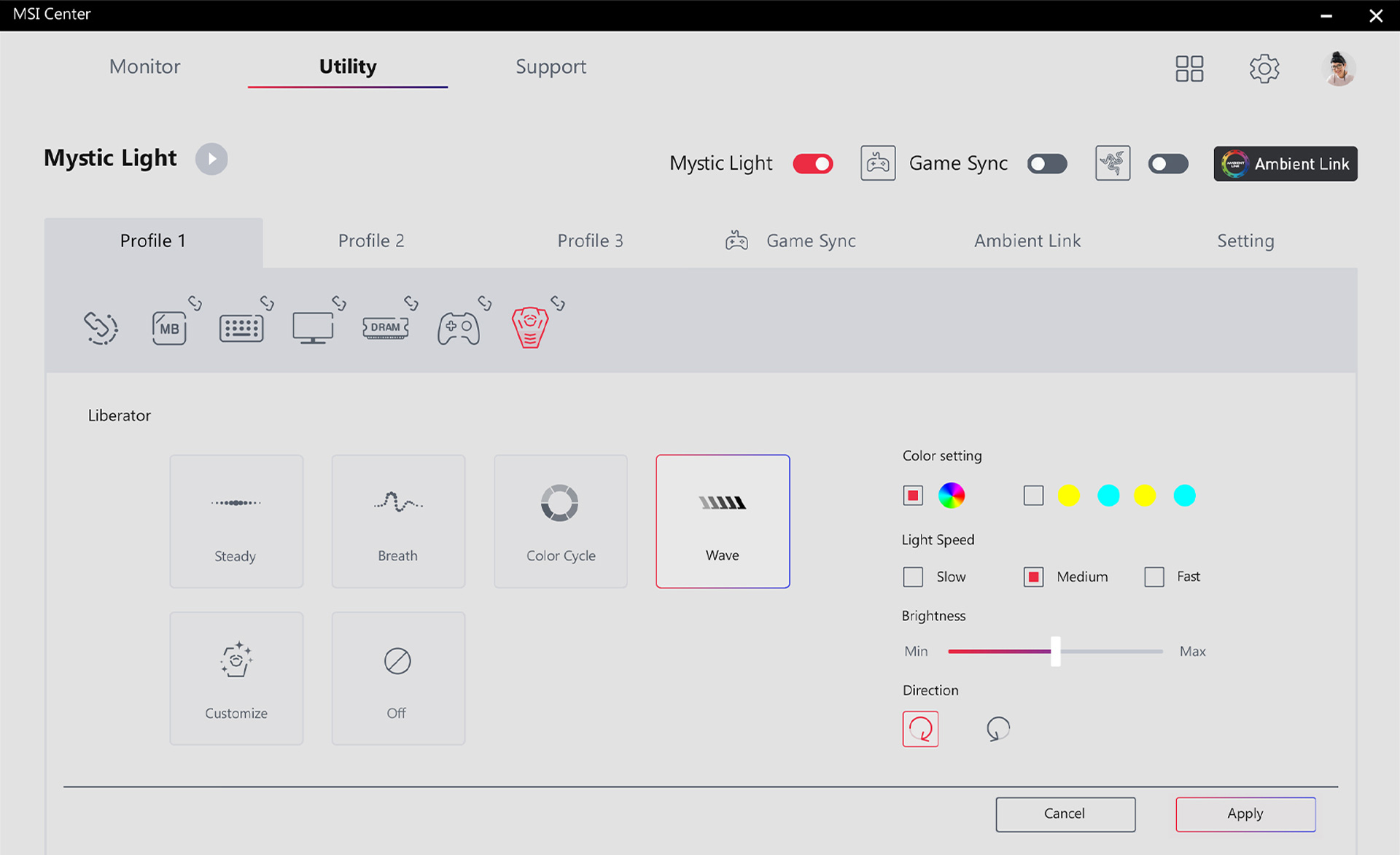The height and width of the screenshot is (855, 1400).
Task: Select the motherboard MB device icon
Action: click(169, 328)
